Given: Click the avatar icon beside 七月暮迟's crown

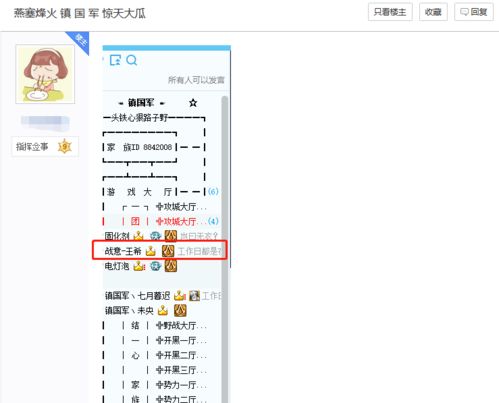Looking at the screenshot, I should coord(195,296).
